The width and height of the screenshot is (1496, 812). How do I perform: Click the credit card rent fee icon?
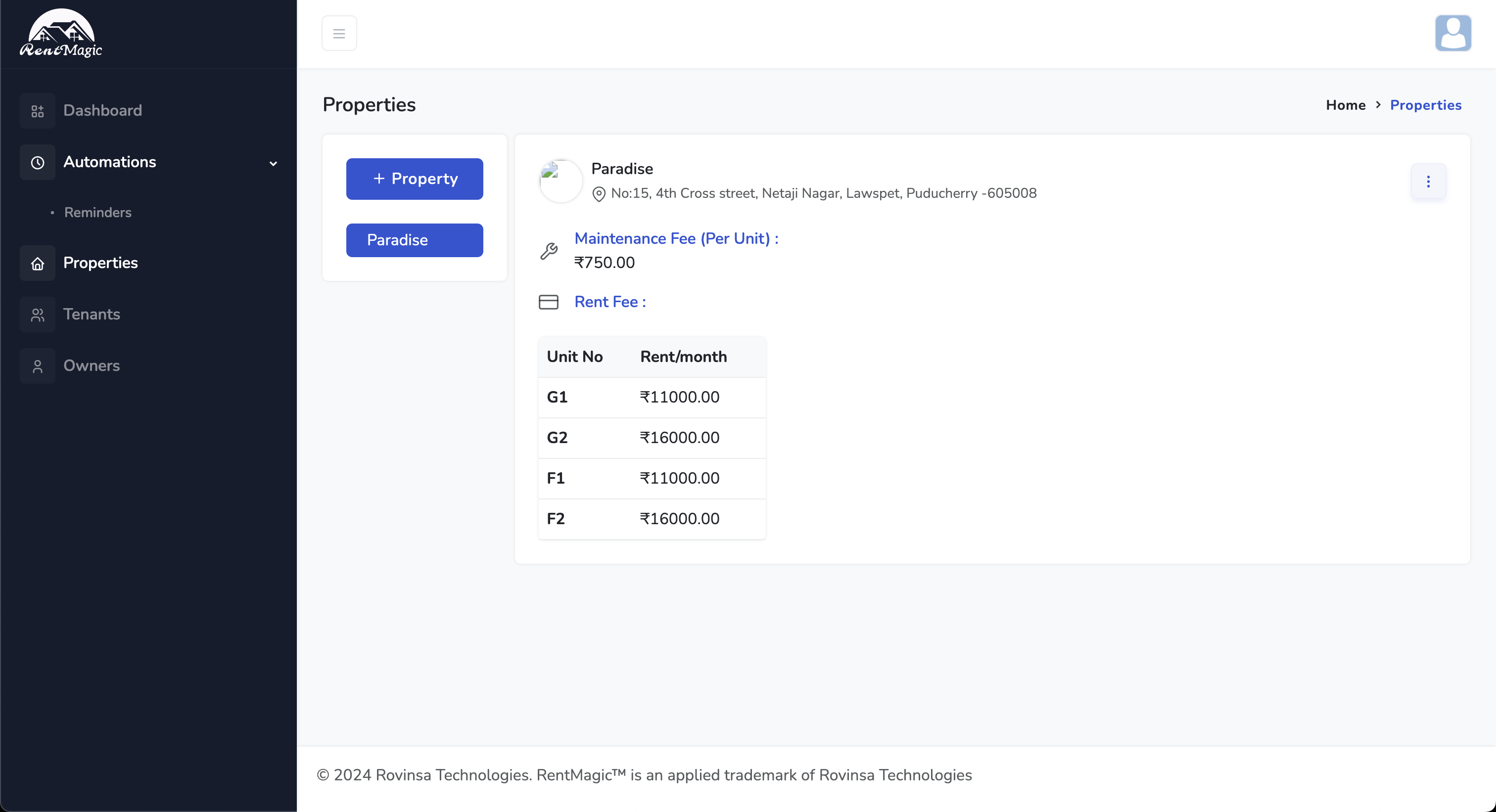[x=549, y=302]
